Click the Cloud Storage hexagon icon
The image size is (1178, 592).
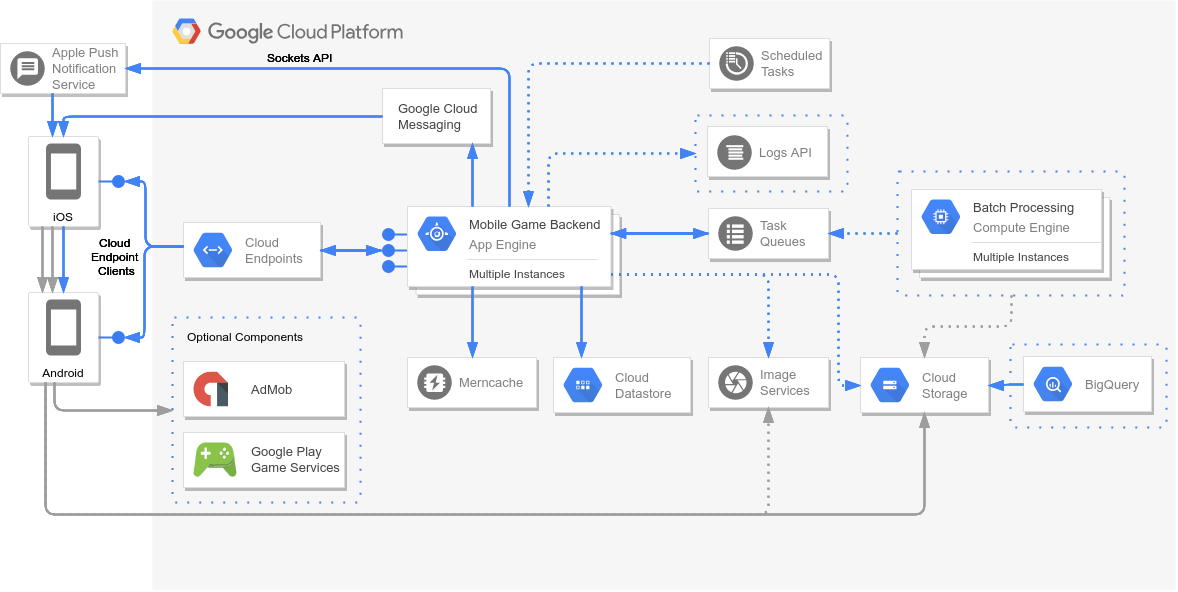(x=890, y=385)
